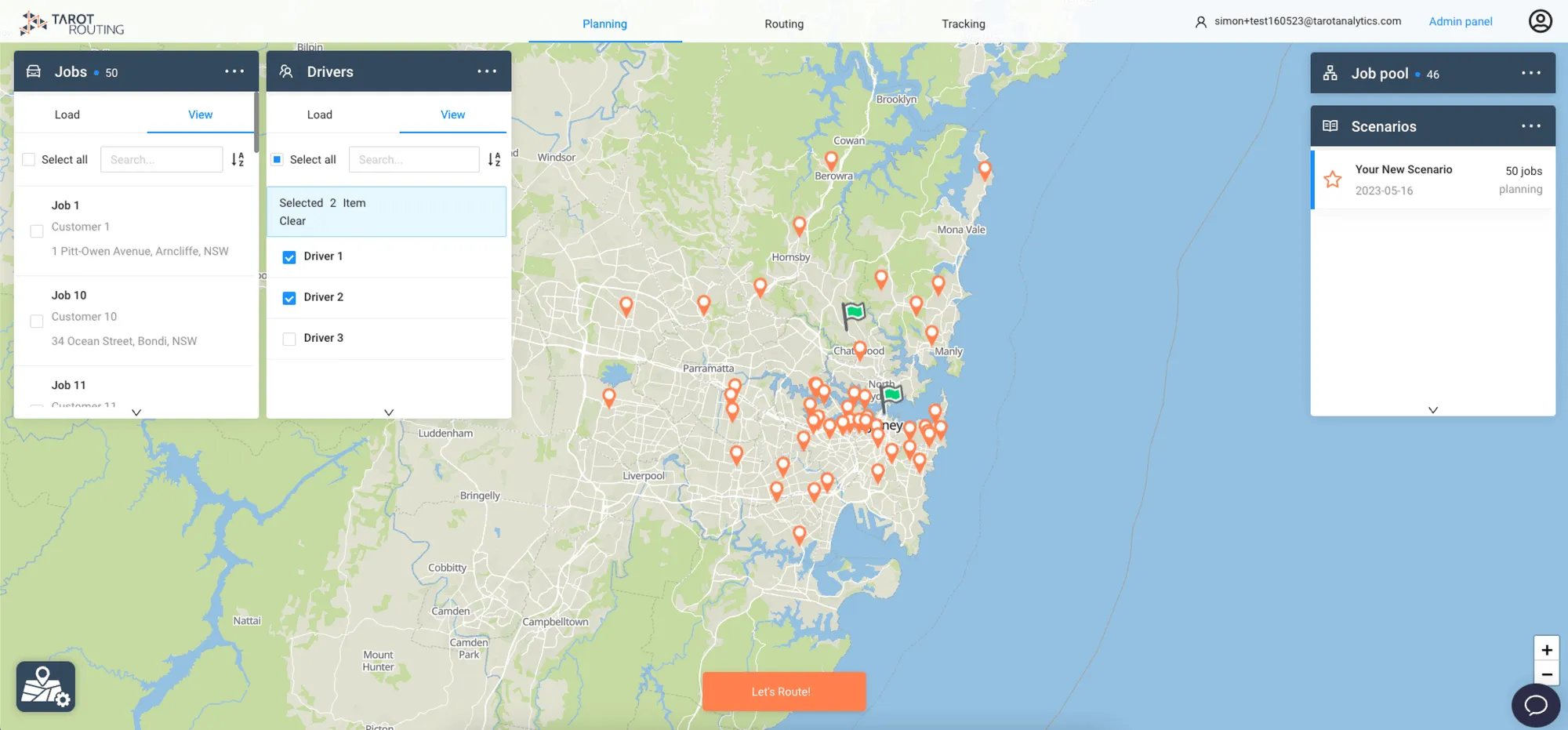Open the chat support bubble

(x=1536, y=705)
